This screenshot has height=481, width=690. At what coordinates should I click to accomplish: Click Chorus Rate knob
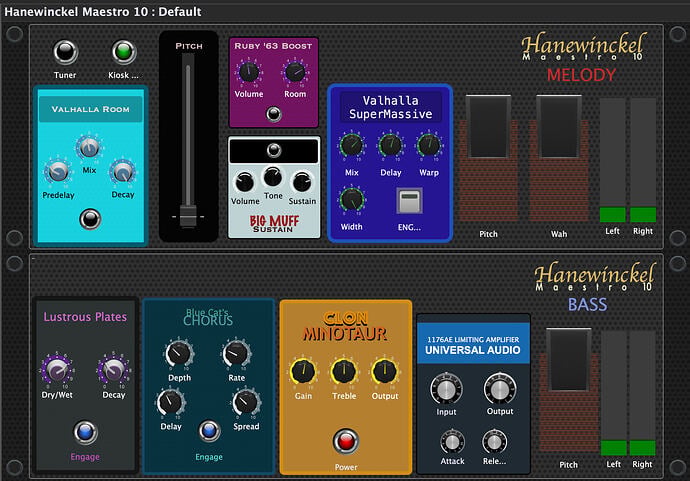(x=236, y=353)
